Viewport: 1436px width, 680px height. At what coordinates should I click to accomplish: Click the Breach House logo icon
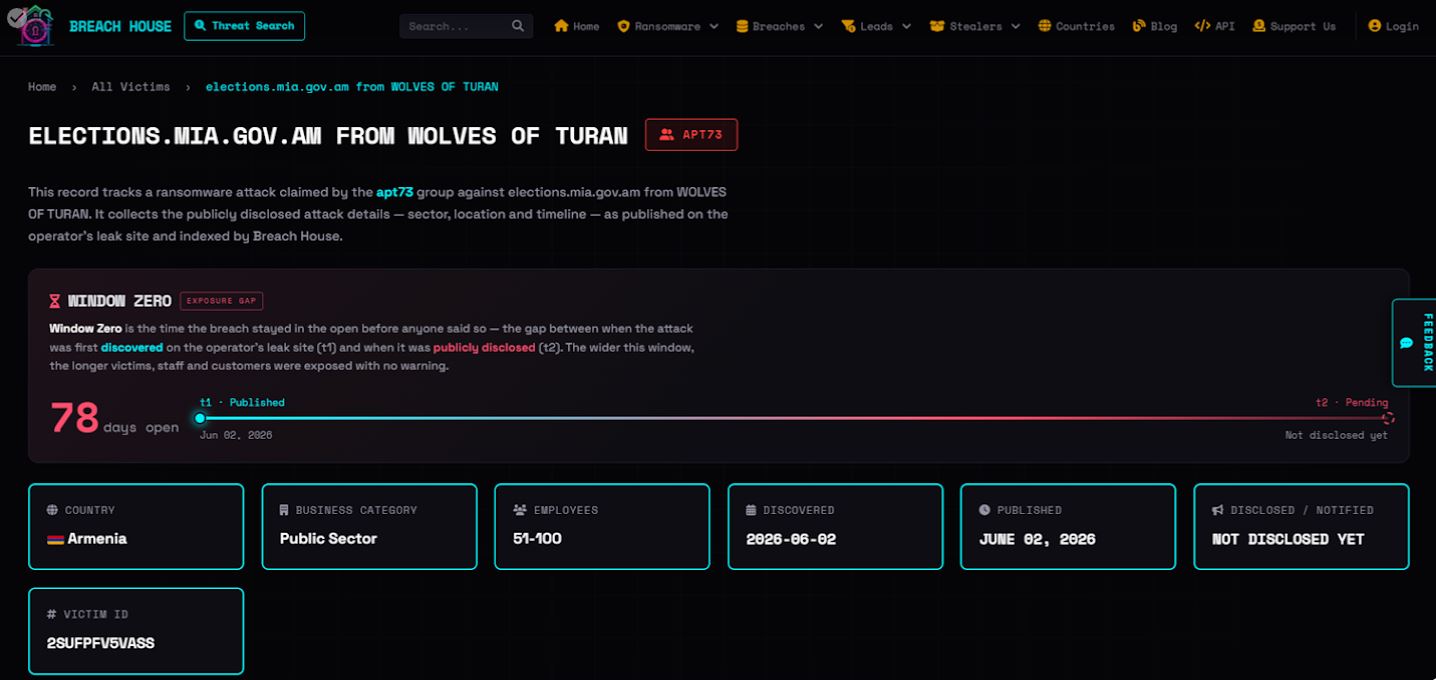coord(36,25)
